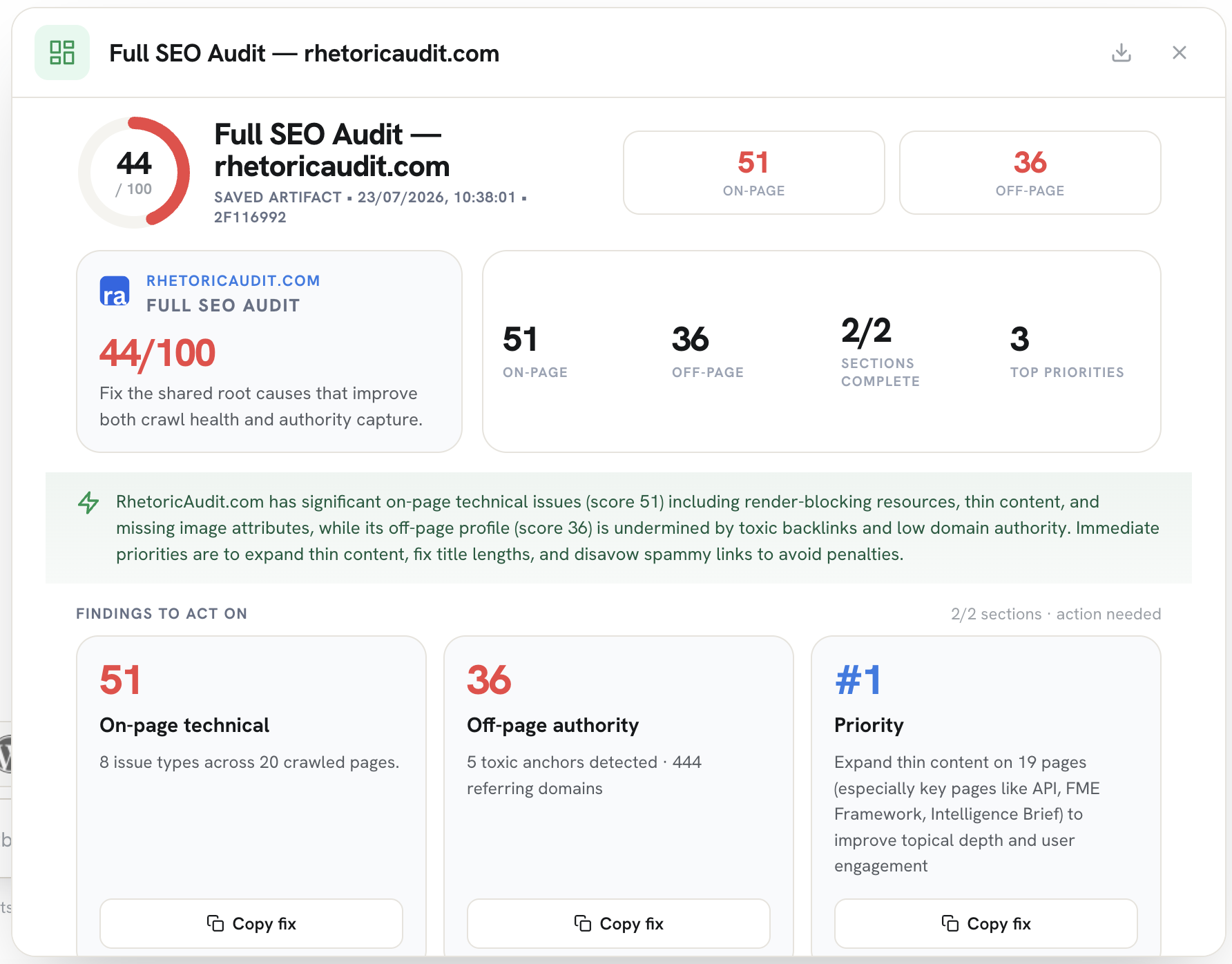Viewport: 1232px width, 964px height.
Task: Click the #1 Priority card number
Action: tap(858, 679)
